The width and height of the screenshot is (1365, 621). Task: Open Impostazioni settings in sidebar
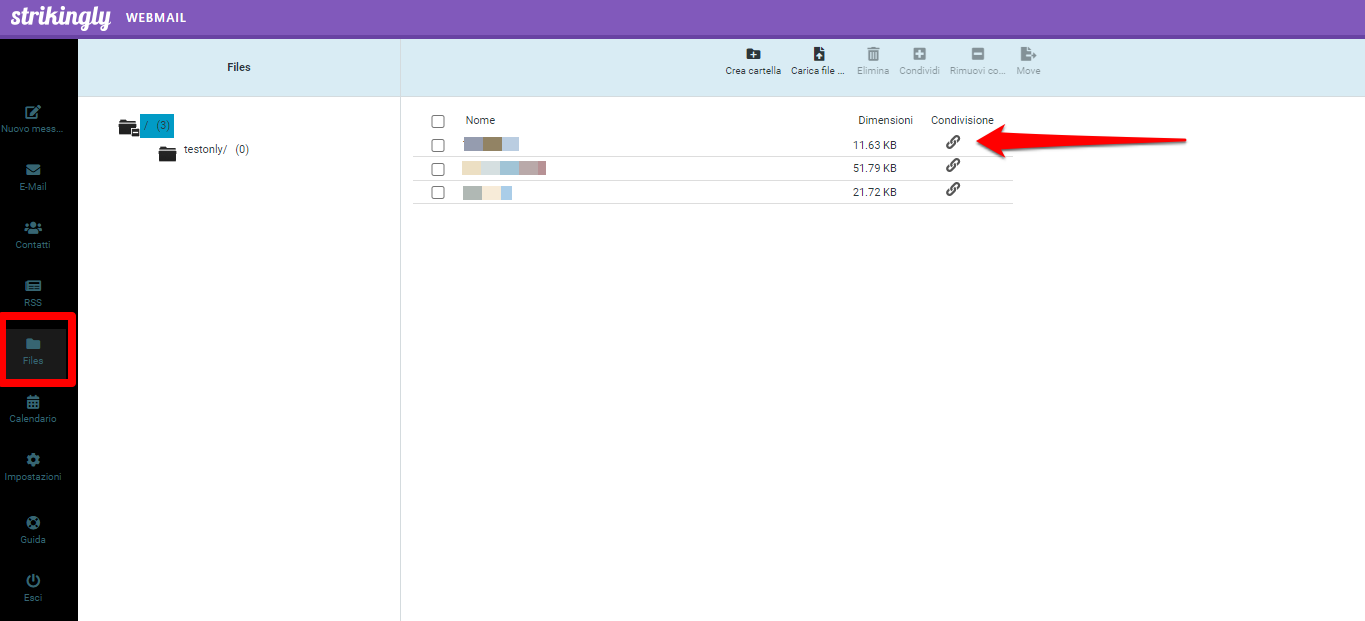(33, 467)
